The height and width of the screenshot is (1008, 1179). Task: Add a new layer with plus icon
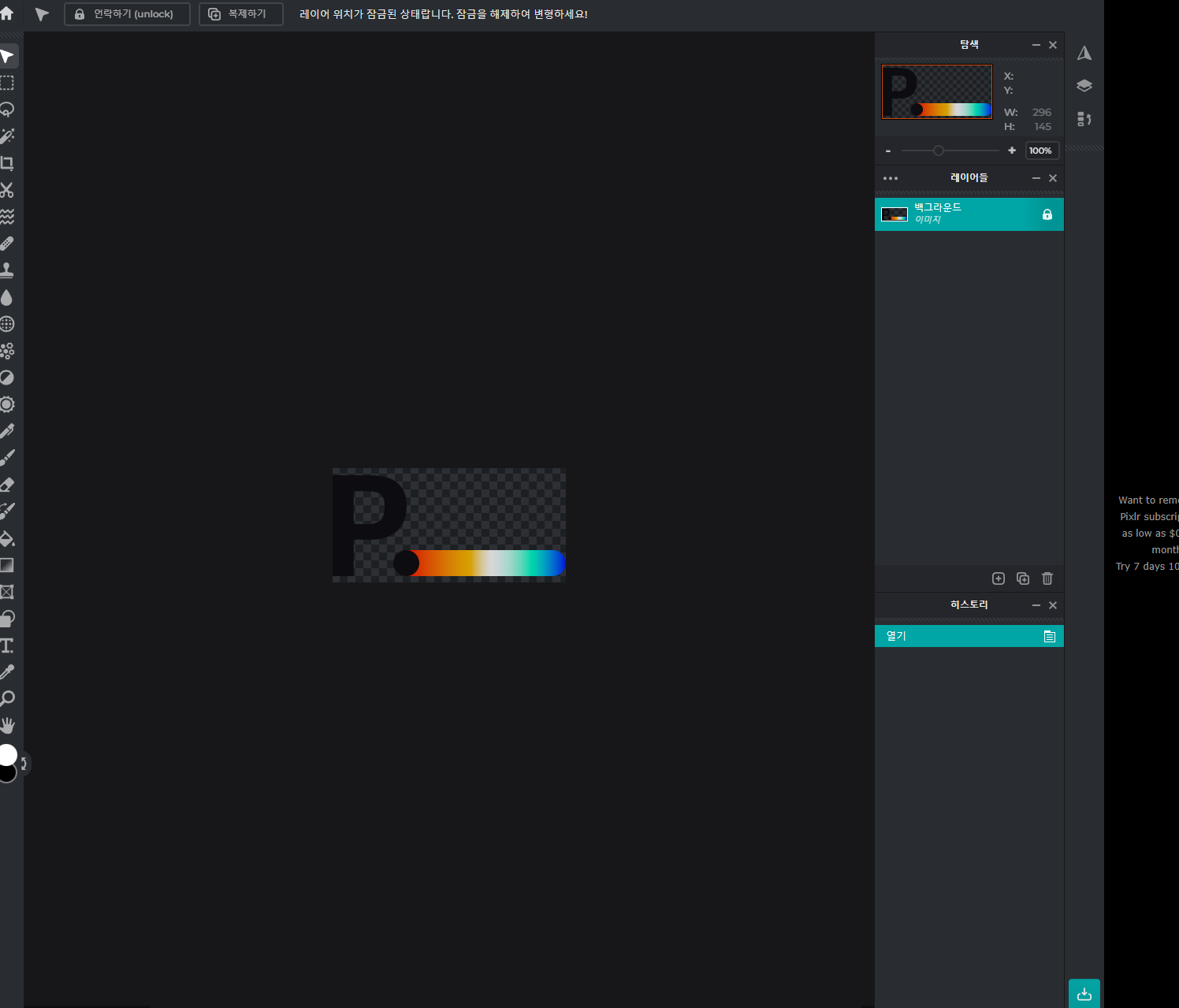point(999,578)
